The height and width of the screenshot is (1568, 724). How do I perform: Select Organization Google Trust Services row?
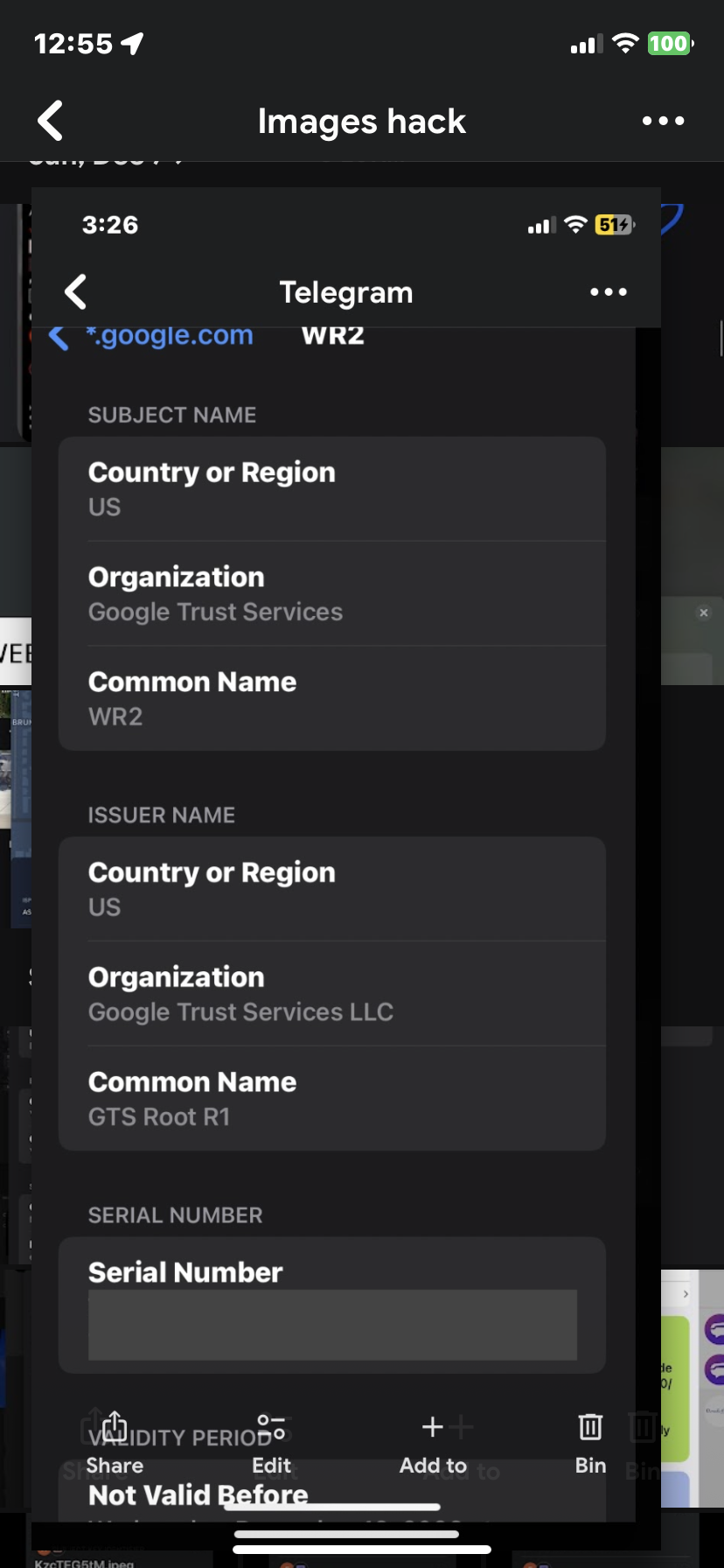332,594
